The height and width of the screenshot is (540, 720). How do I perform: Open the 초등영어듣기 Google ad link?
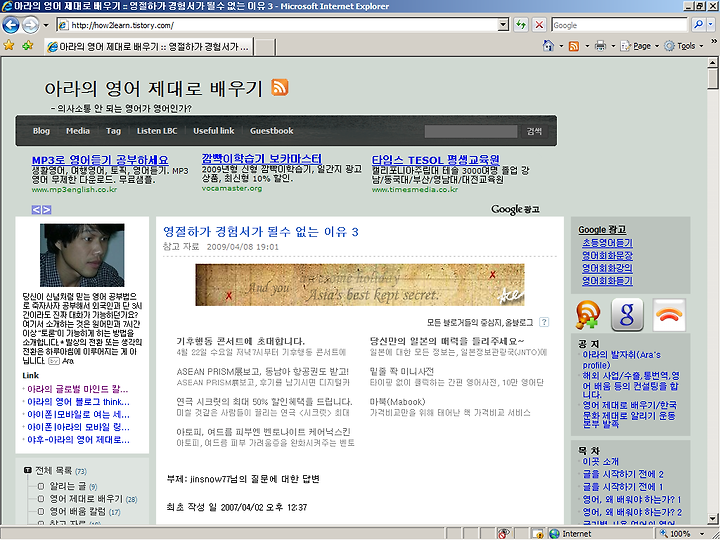(608, 243)
